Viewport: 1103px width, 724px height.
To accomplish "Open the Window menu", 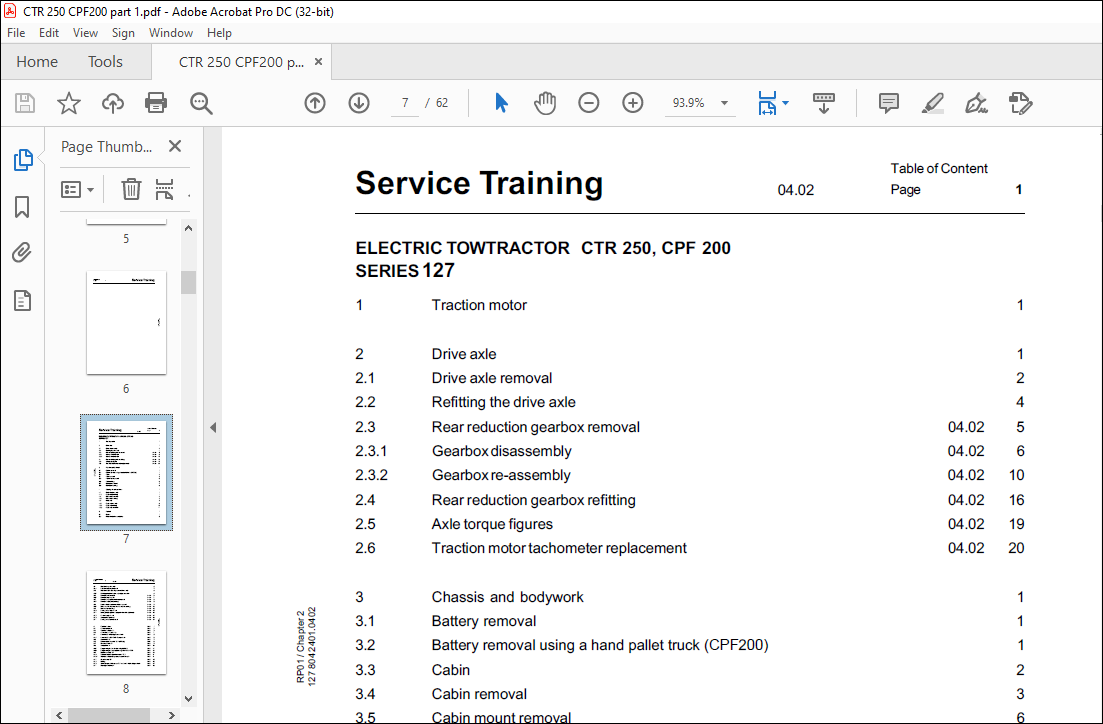I will click(171, 33).
